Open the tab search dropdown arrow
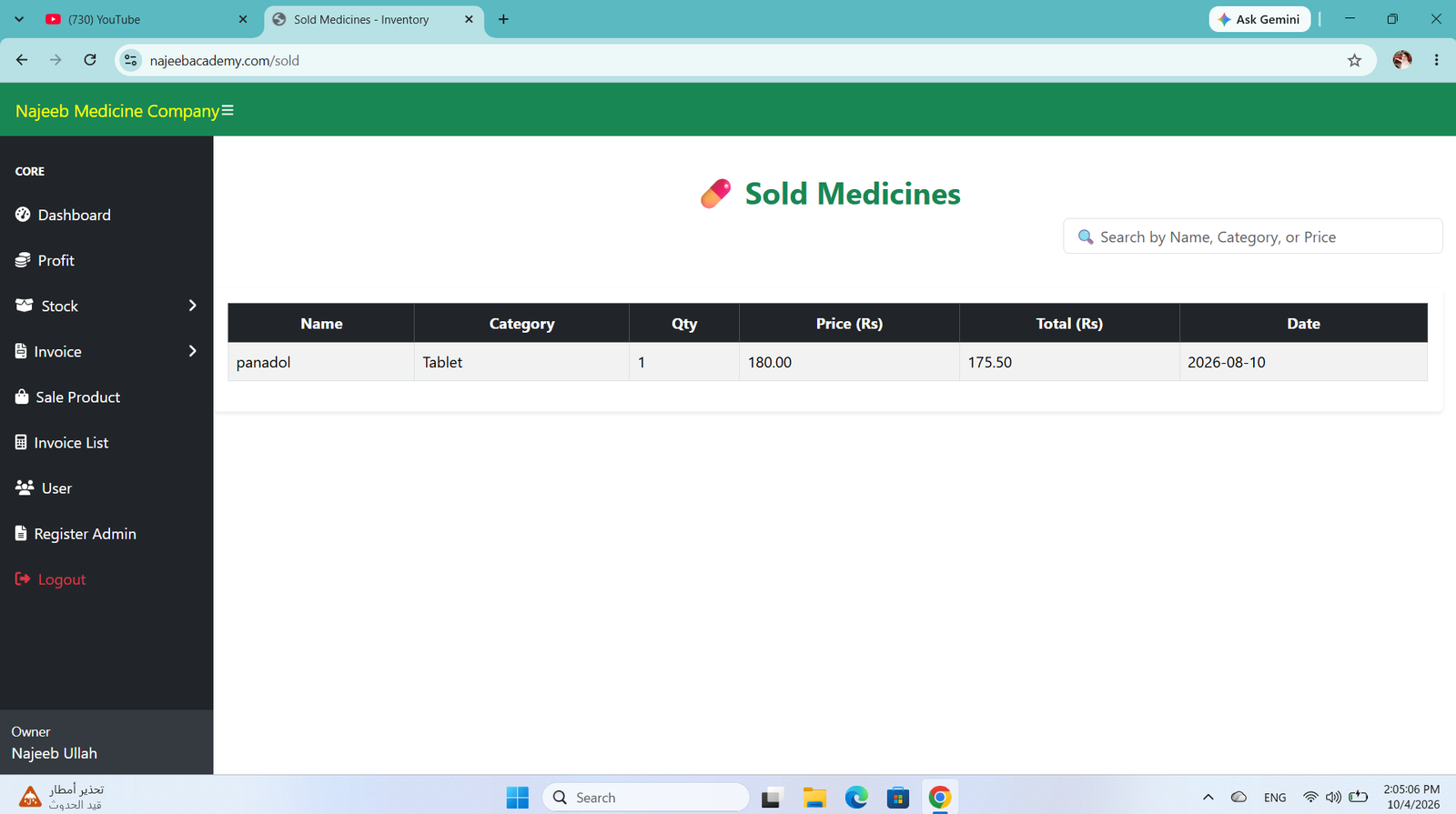This screenshot has height=814, width=1456. [19, 19]
